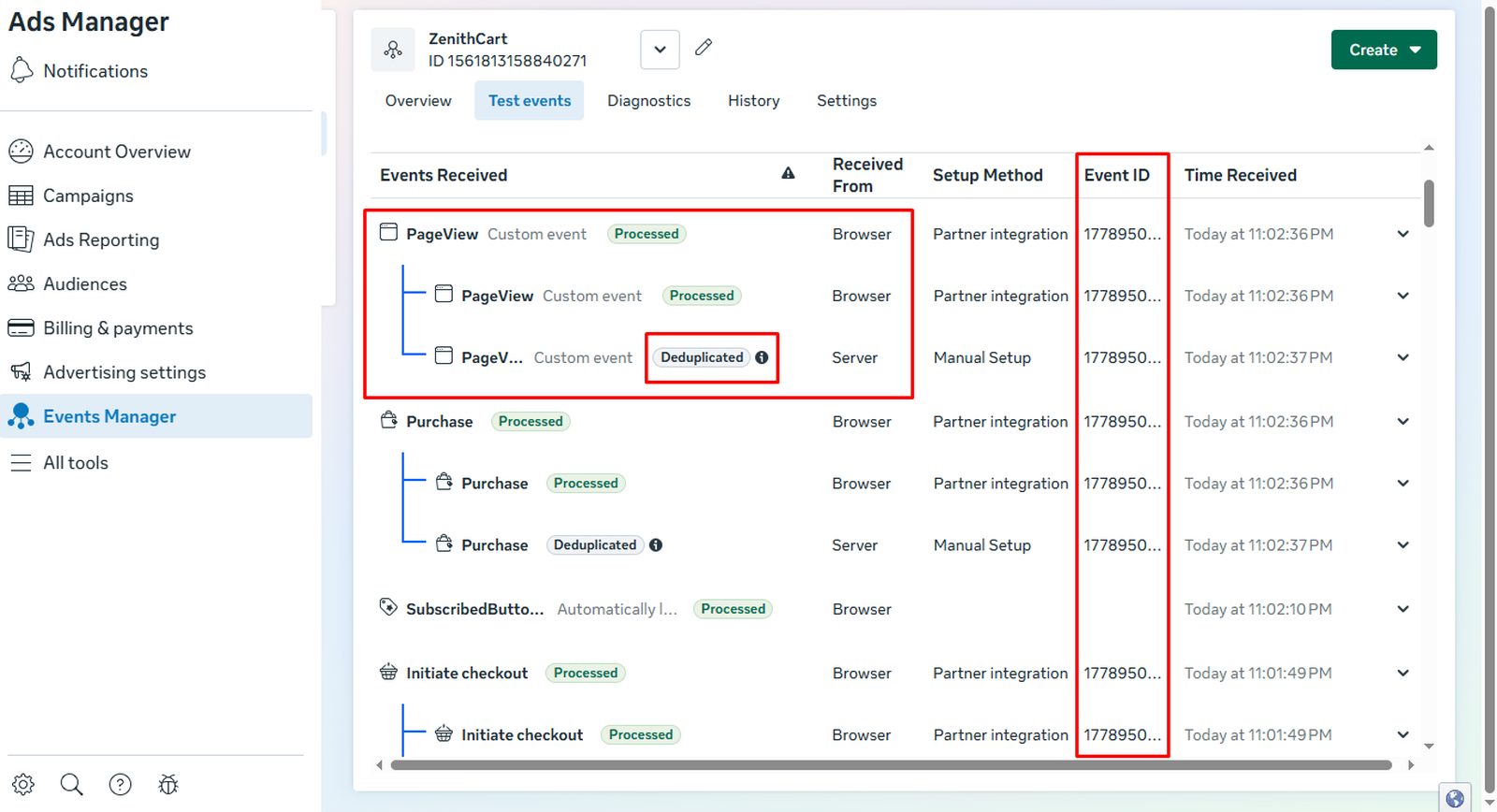Click the bug report icon
Screen dimensions: 1497x812
(168, 784)
